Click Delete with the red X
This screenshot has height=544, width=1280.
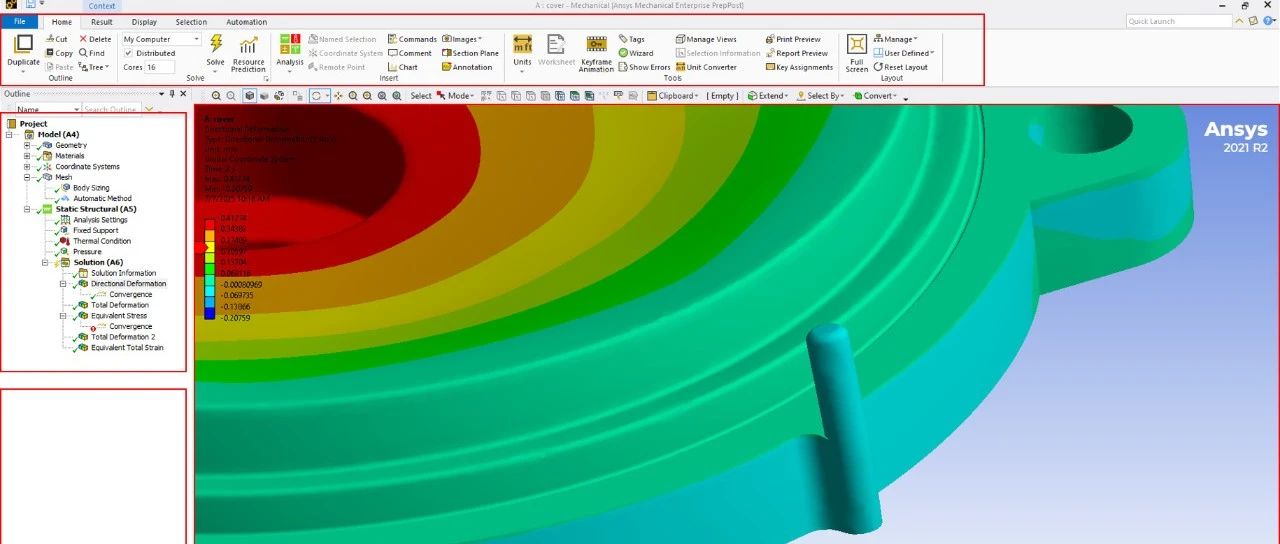coord(95,39)
